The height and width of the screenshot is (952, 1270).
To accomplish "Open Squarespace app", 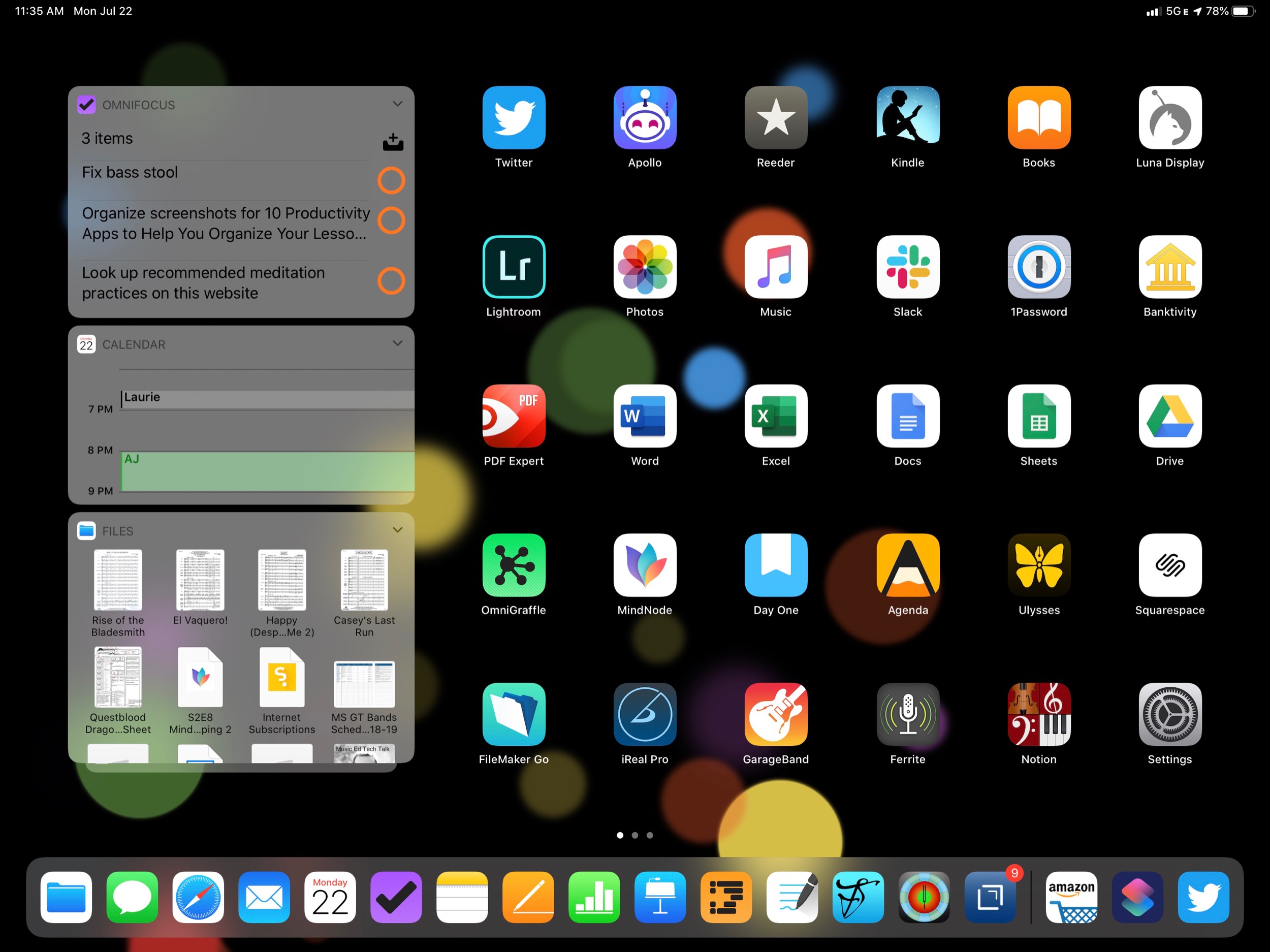I will click(x=1169, y=565).
